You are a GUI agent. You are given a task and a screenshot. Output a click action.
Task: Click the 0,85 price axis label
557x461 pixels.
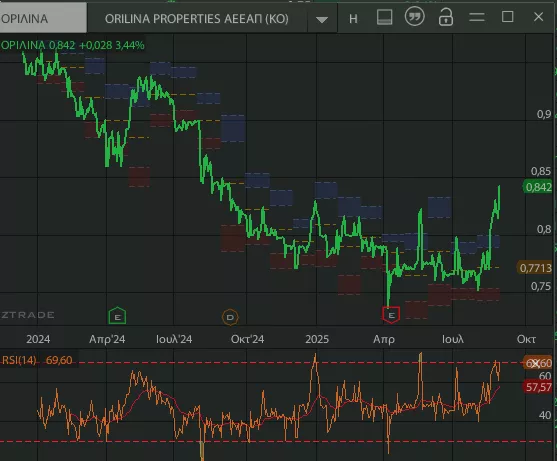(x=541, y=171)
